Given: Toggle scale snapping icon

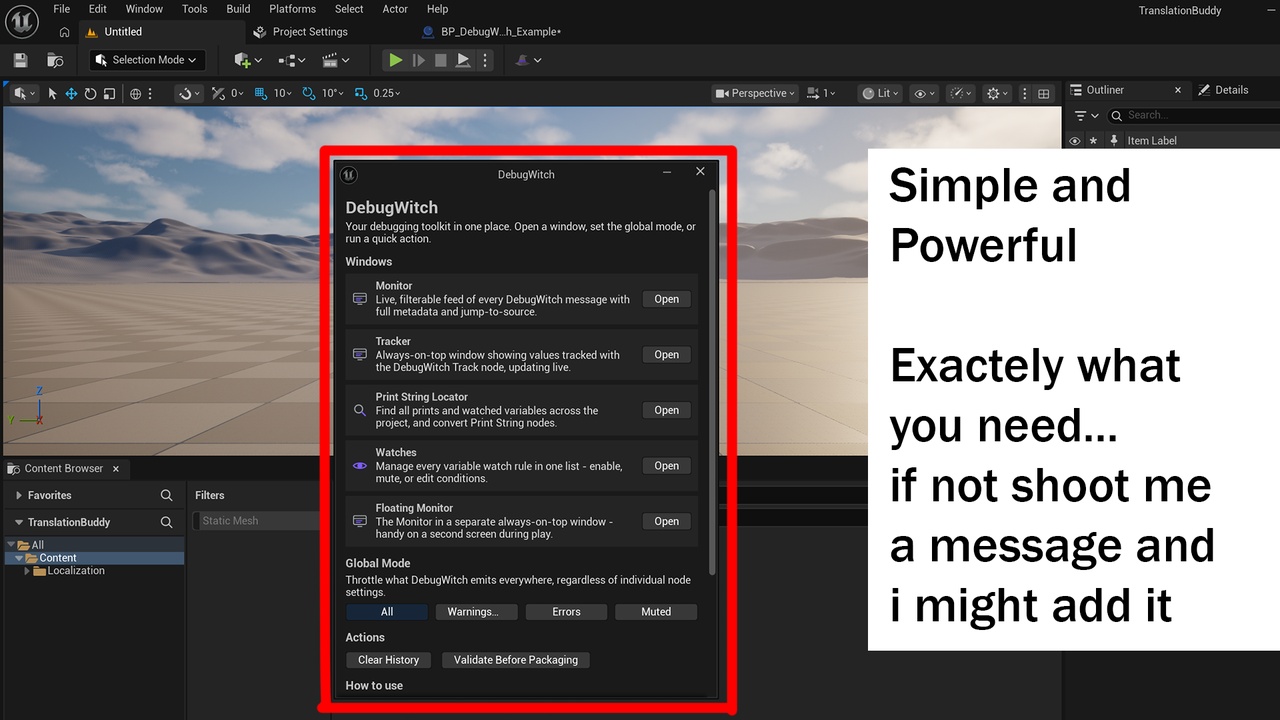Looking at the screenshot, I should click(360, 93).
